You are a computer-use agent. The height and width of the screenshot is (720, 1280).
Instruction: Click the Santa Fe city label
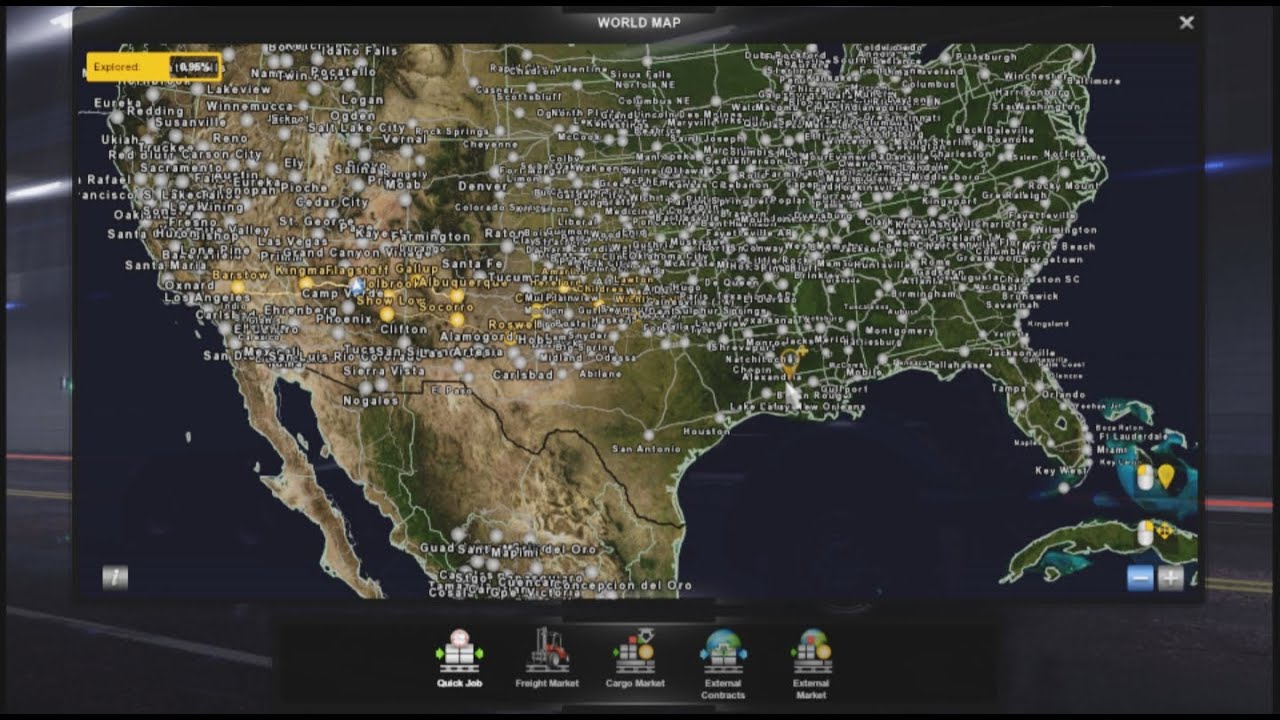coord(471,264)
